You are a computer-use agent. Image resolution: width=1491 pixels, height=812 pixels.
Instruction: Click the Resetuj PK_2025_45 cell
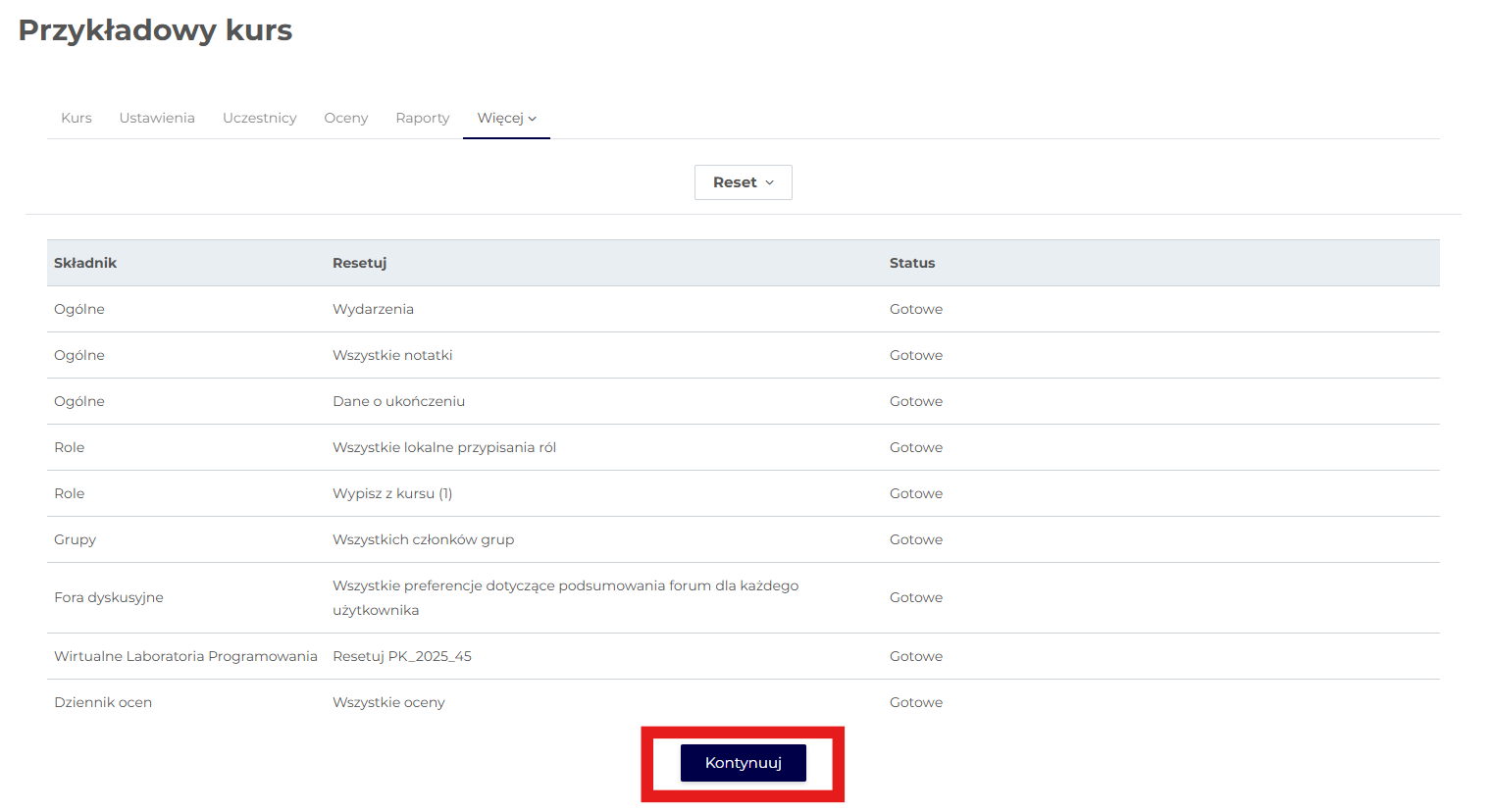[x=402, y=656]
